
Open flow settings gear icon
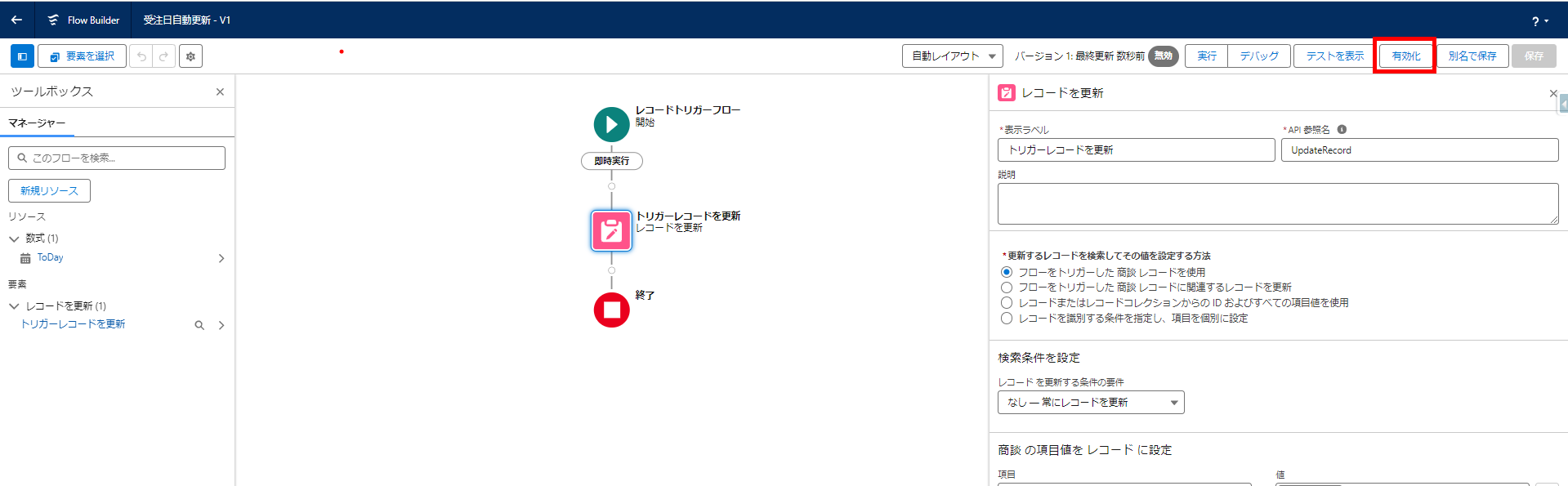click(x=190, y=56)
